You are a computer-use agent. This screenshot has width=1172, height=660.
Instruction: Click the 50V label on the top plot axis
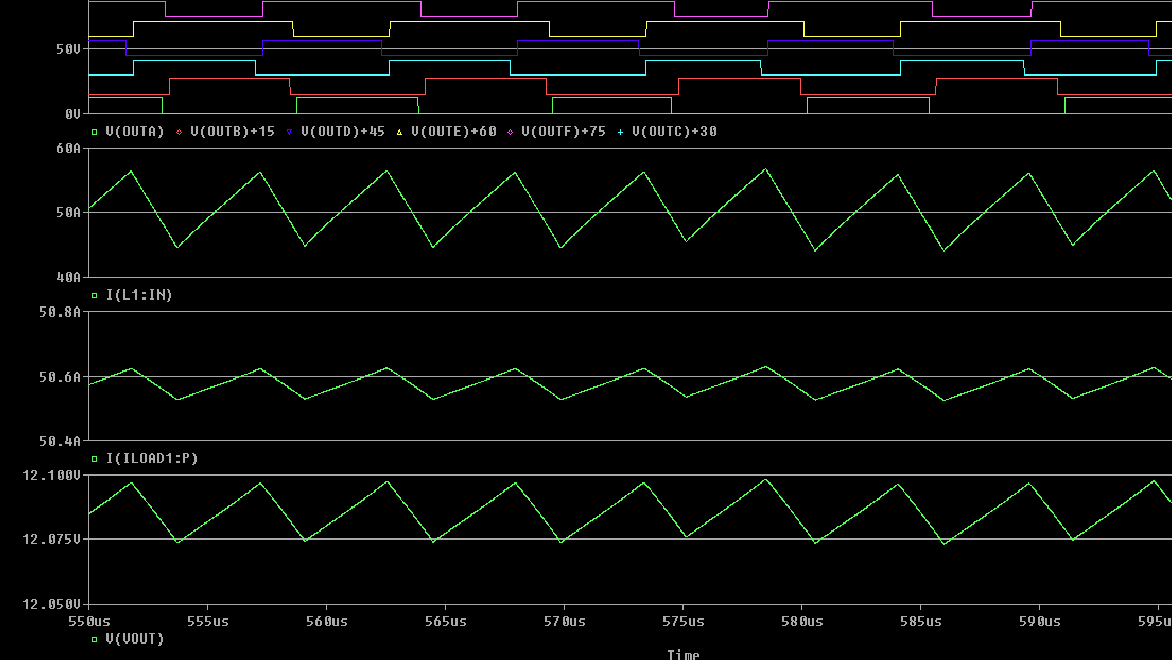[68, 49]
